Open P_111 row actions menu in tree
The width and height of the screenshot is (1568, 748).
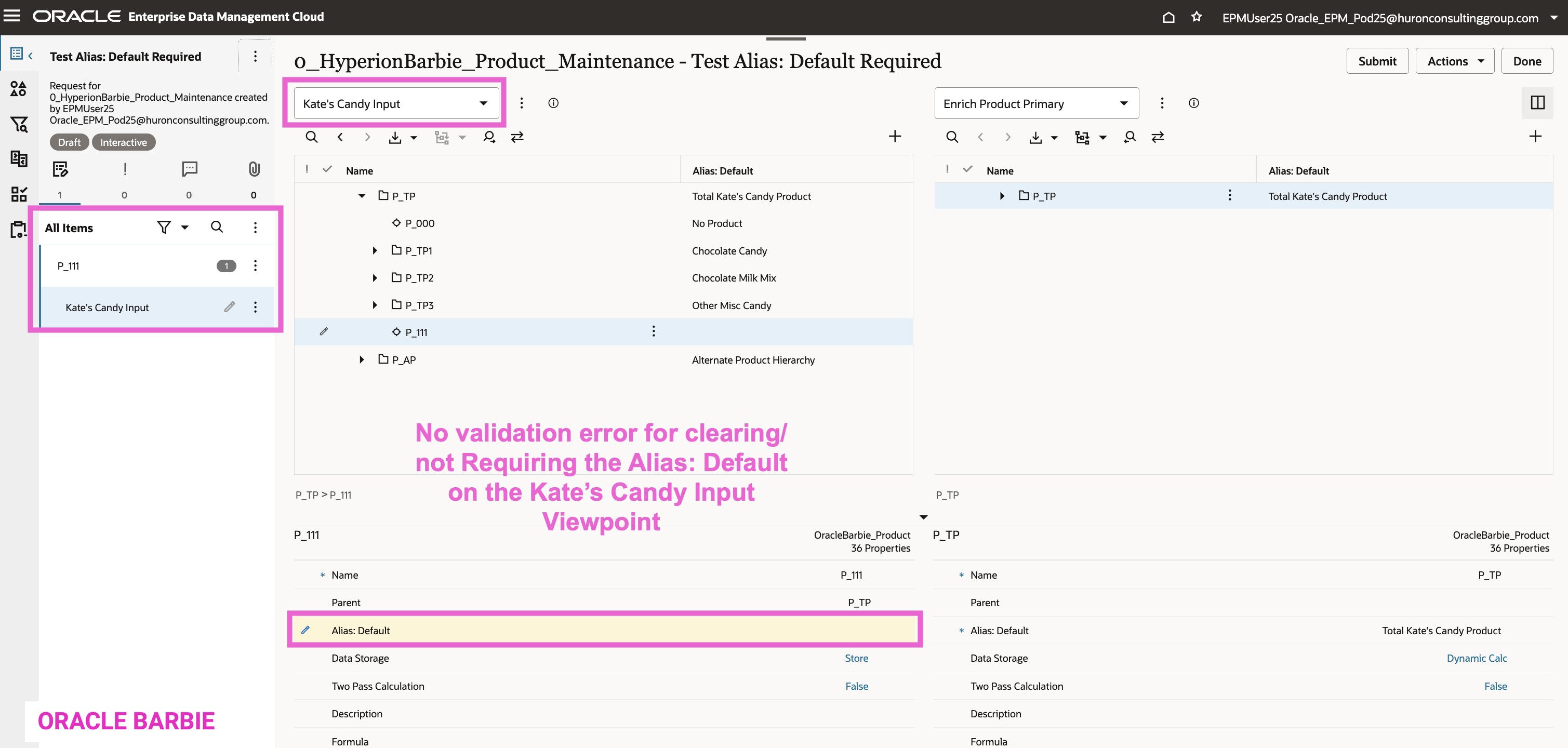tap(653, 332)
